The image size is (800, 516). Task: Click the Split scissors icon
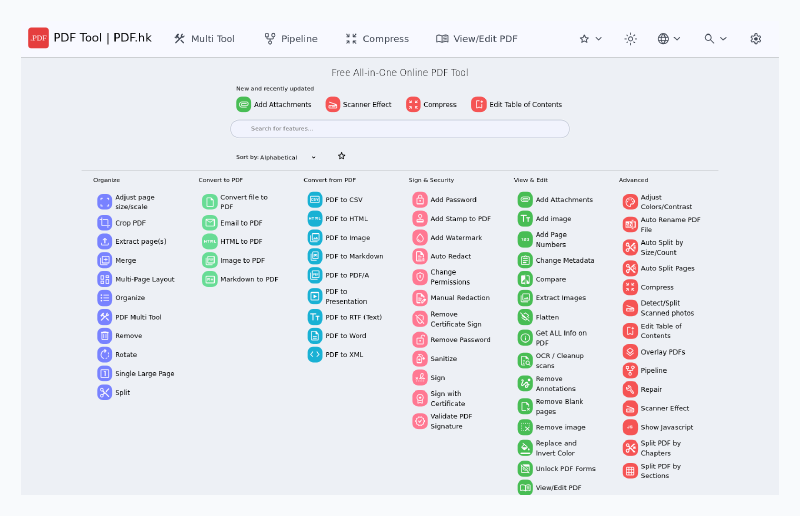point(105,392)
